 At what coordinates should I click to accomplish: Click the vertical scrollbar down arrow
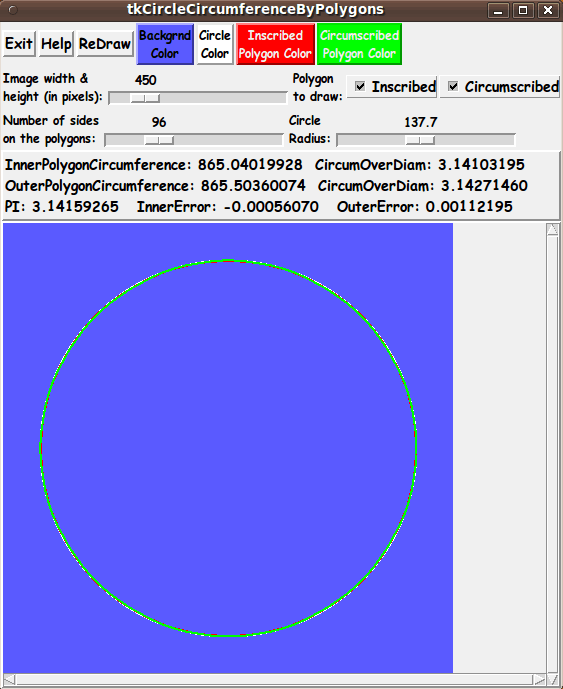tap(552, 679)
